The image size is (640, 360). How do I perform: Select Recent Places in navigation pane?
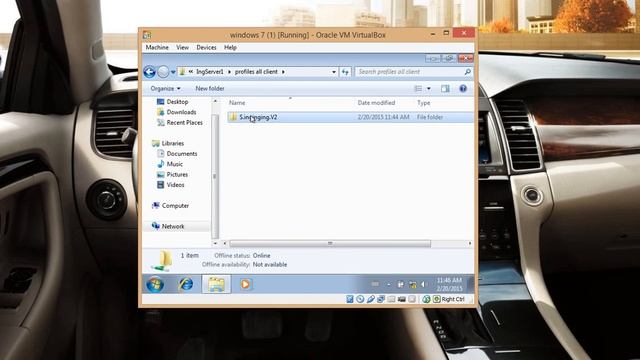(184, 122)
